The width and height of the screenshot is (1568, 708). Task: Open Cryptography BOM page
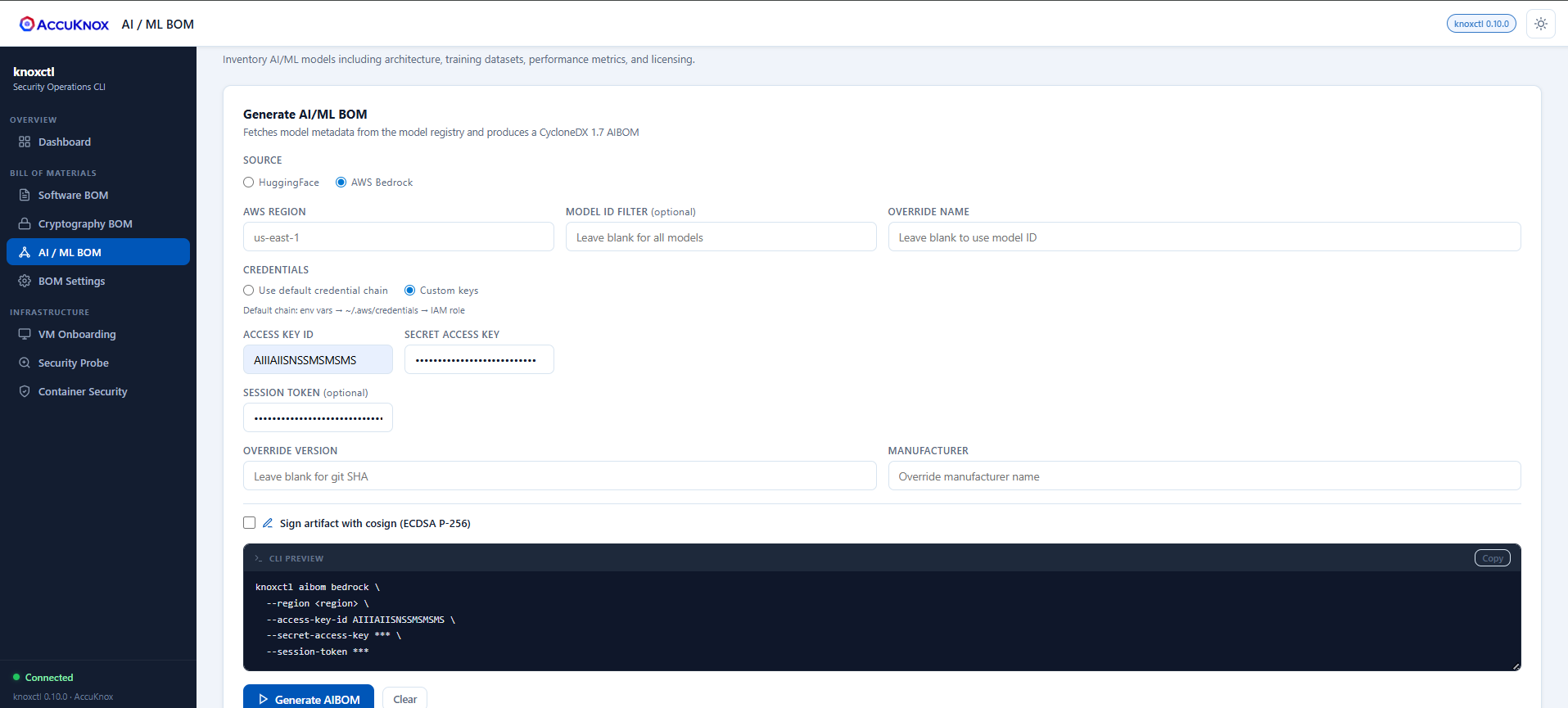tap(98, 223)
